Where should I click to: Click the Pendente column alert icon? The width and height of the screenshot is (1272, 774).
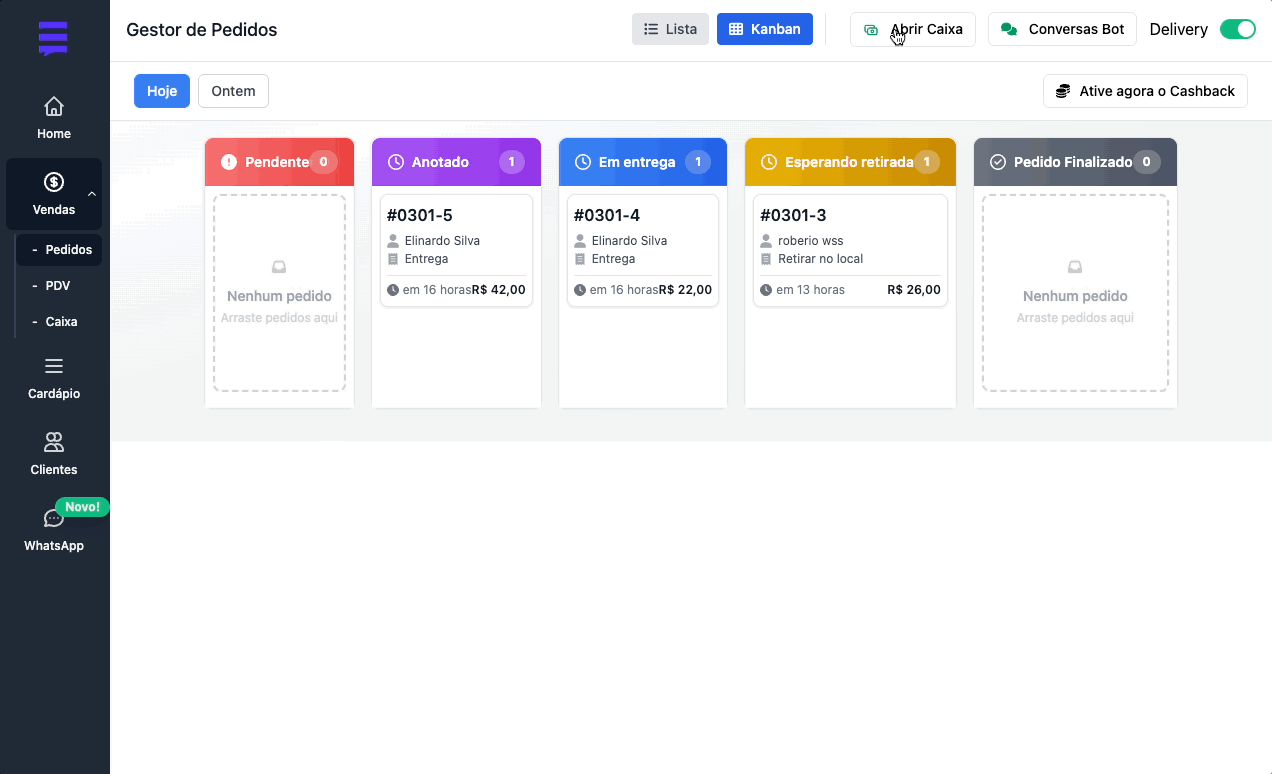click(x=229, y=162)
